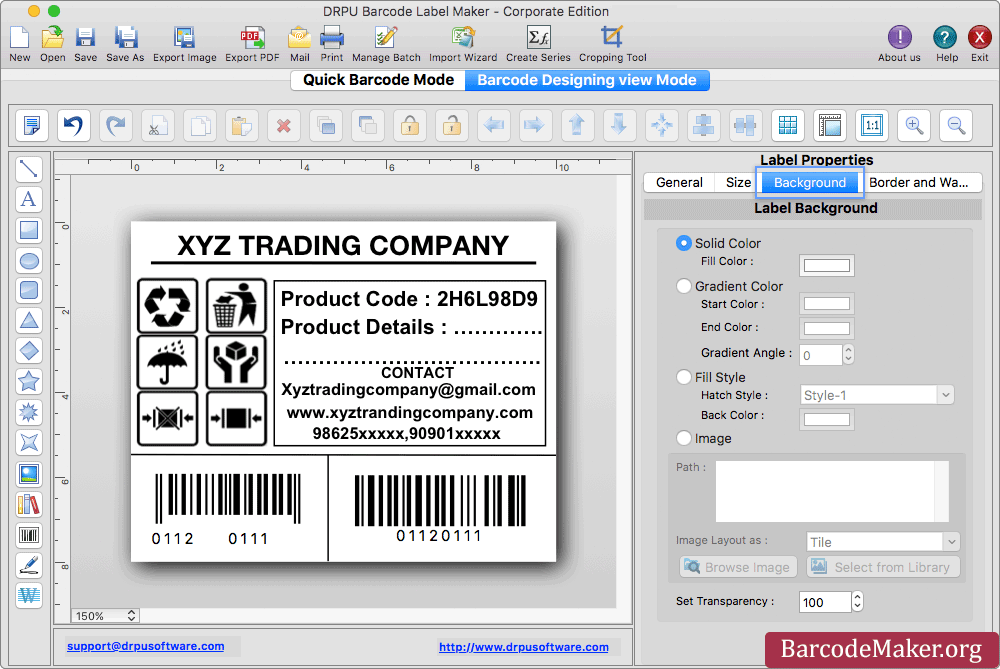Open the support@drpusoftware.com link

(145, 646)
